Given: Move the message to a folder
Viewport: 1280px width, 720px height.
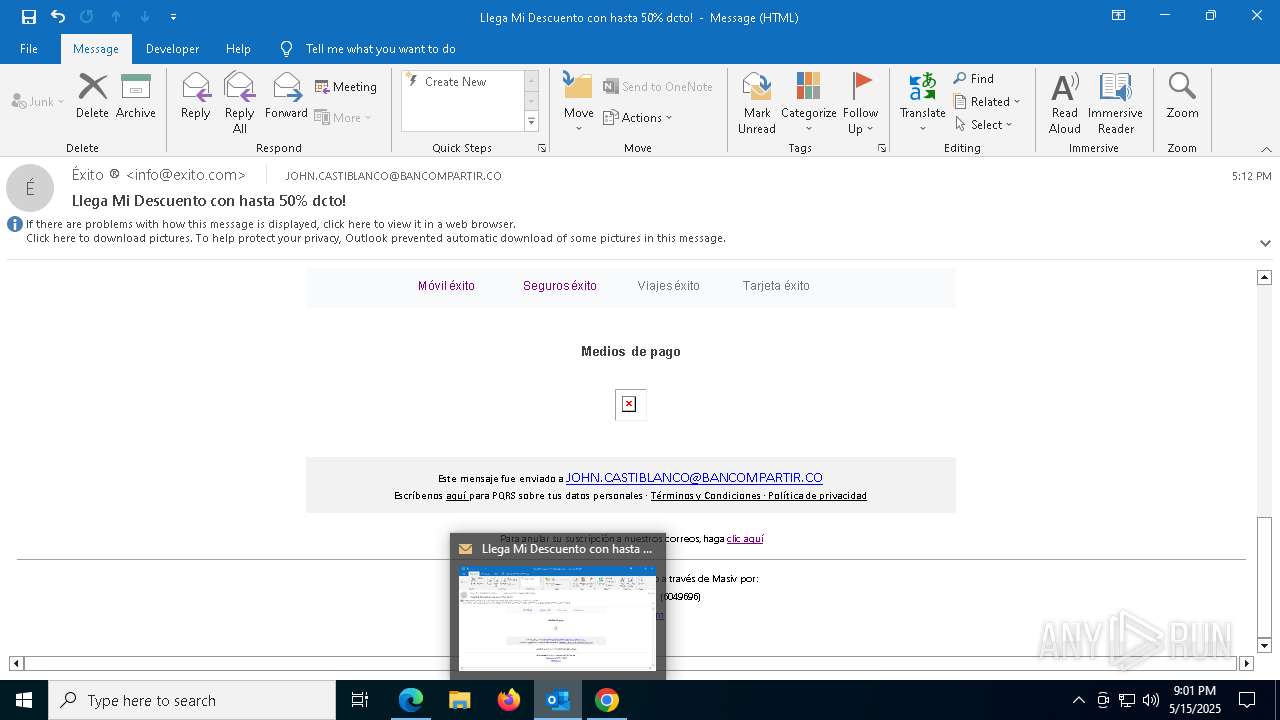Looking at the screenshot, I should [579, 102].
